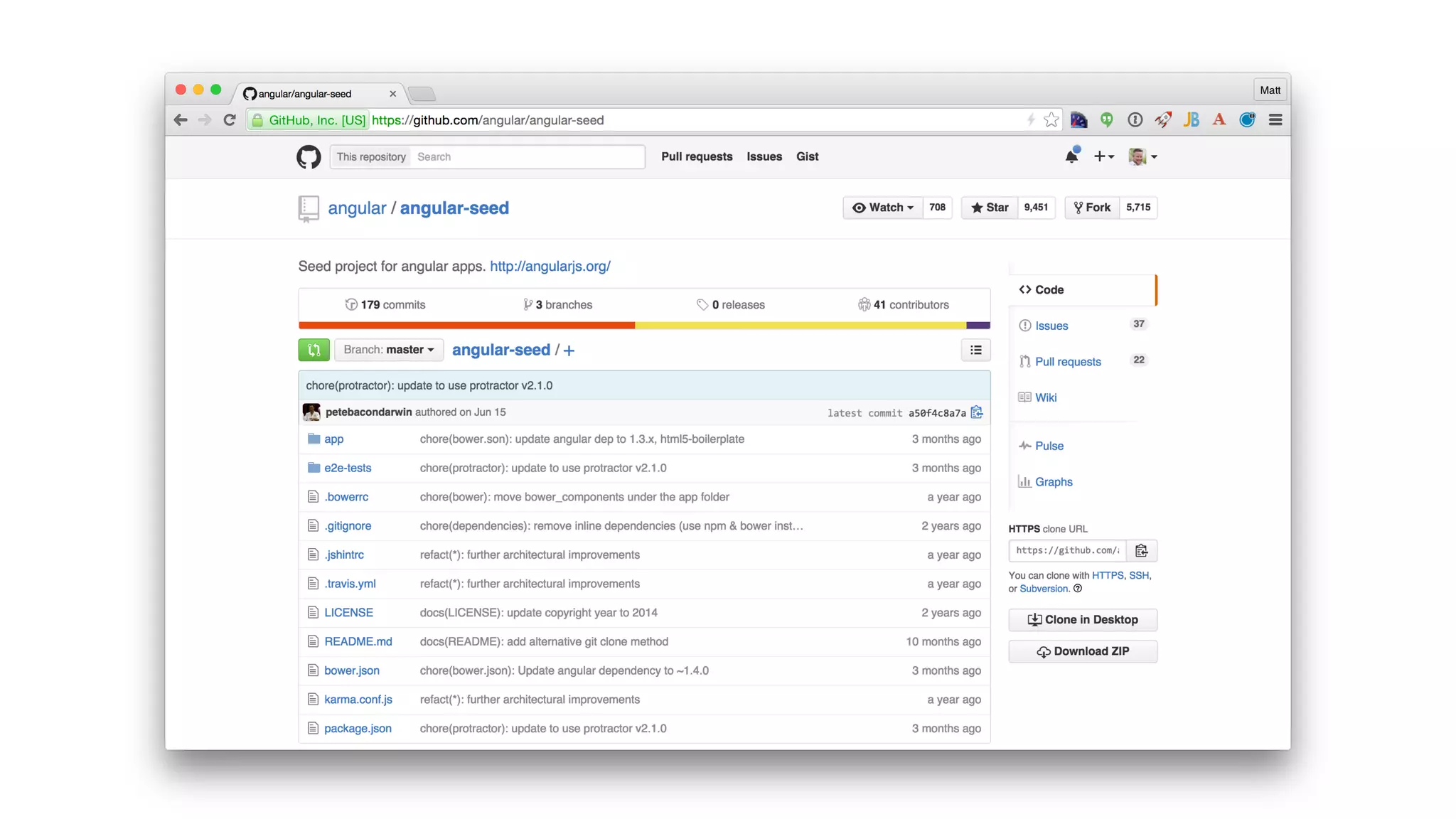The image size is (1456, 819).
Task: Open the create new plus dropdown
Action: pos(1103,156)
